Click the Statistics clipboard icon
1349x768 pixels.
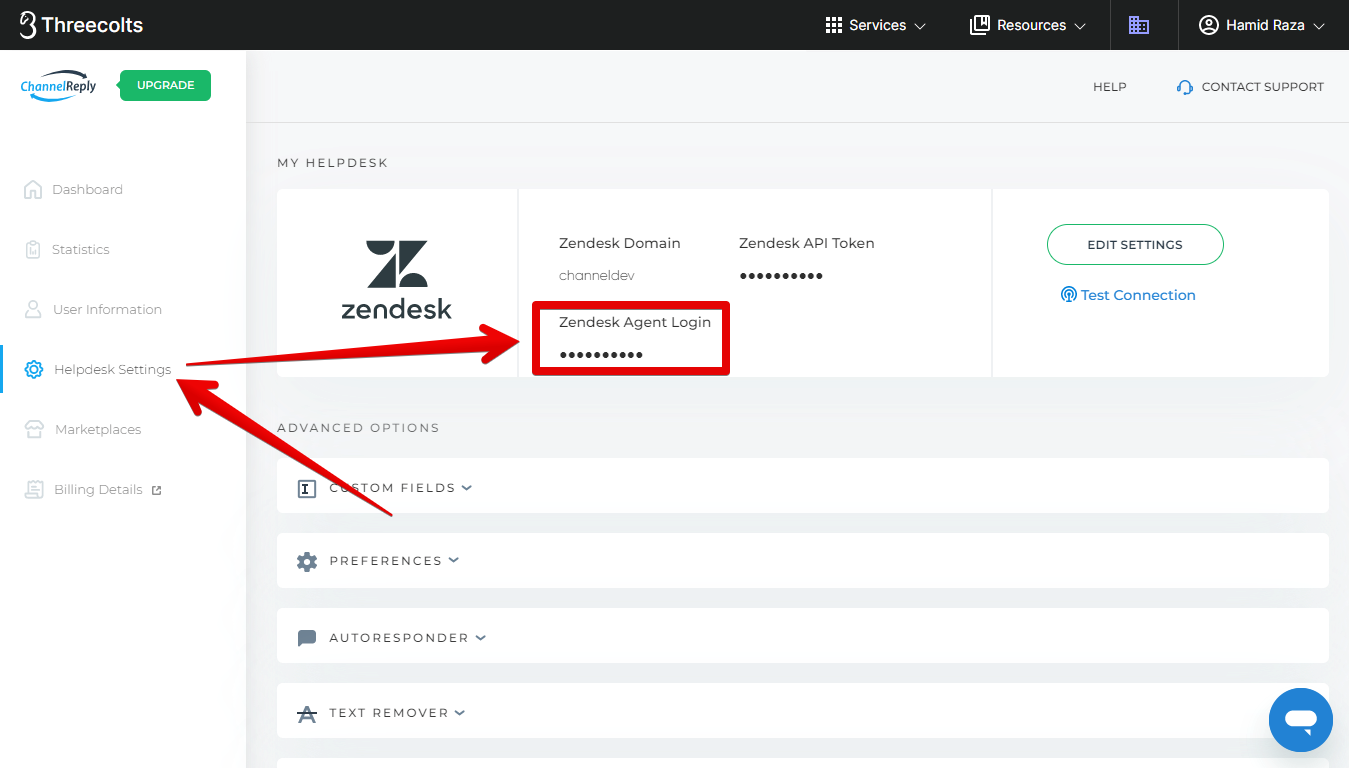(33, 249)
